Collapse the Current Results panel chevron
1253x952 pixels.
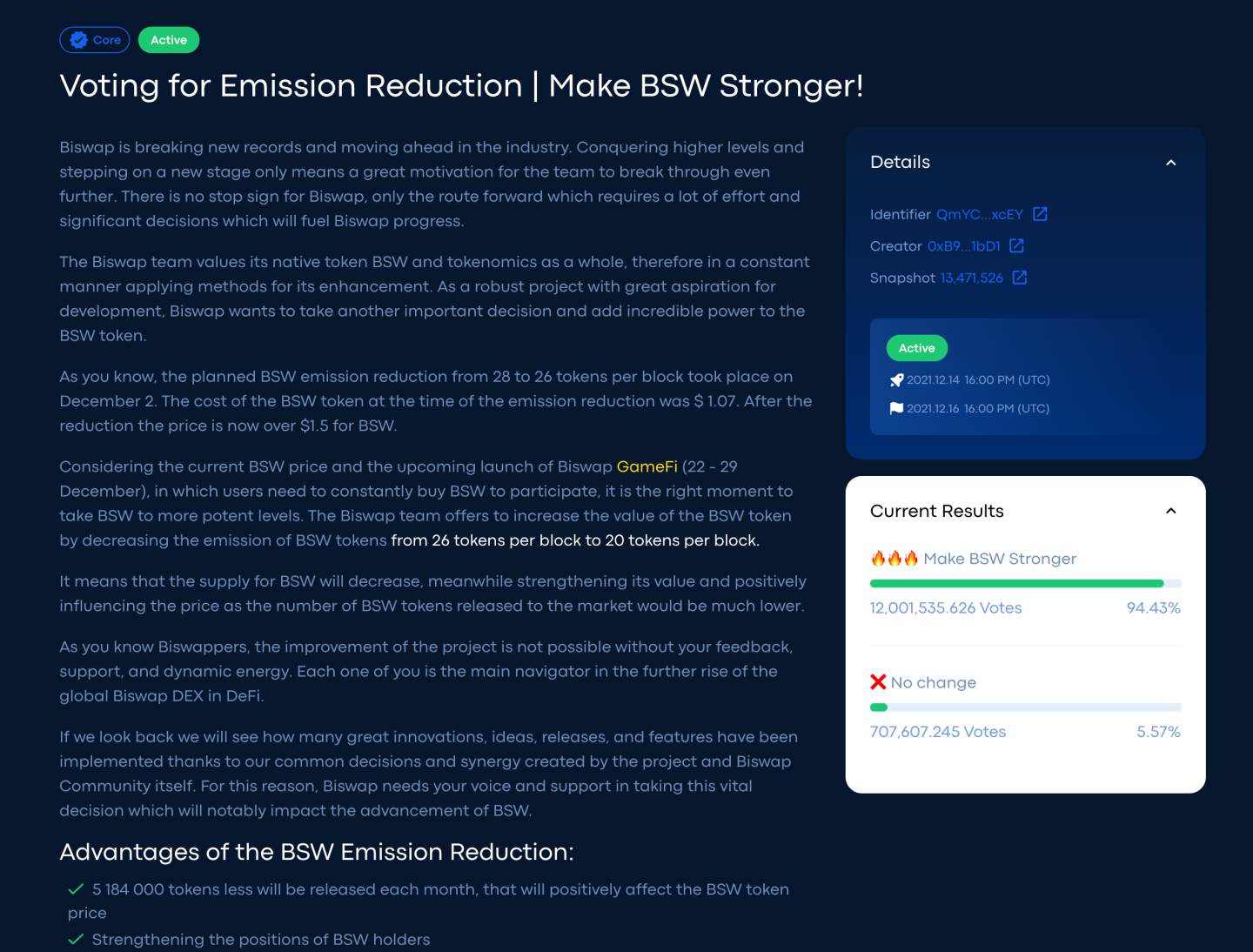point(1170,511)
